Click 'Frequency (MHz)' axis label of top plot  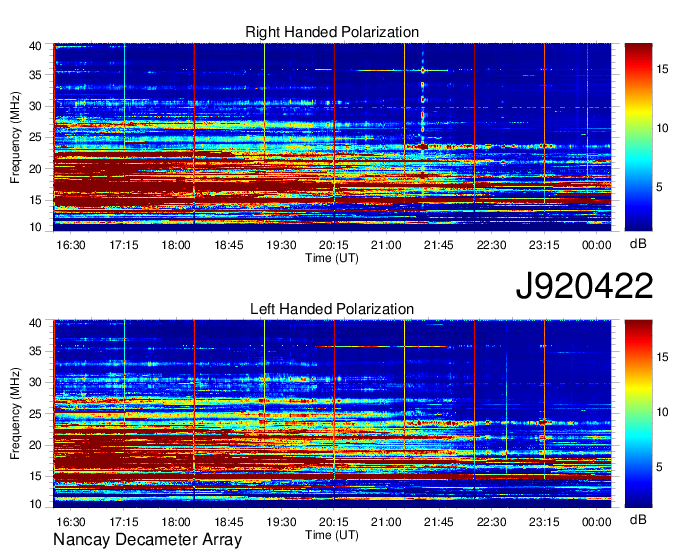point(15,137)
